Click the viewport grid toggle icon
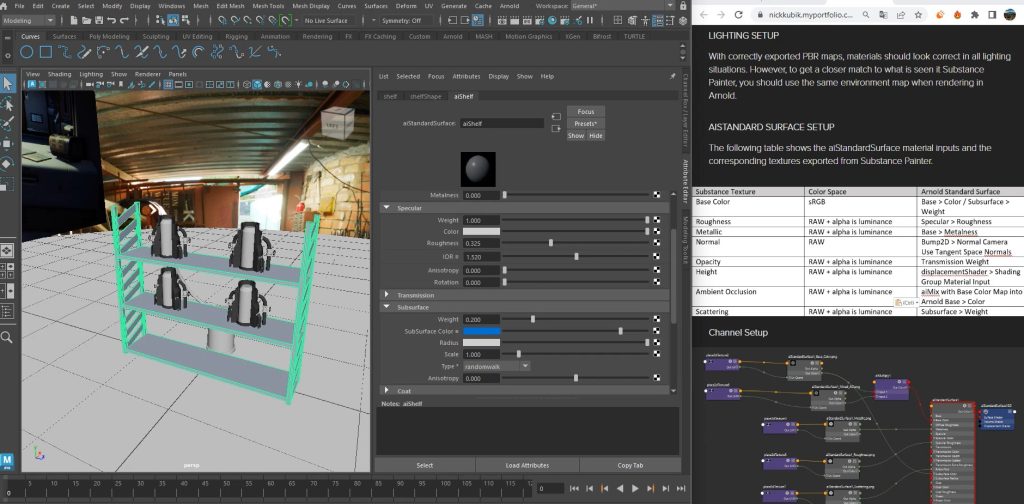Viewport: 1024px width, 504px height. pyautogui.click(x=168, y=84)
